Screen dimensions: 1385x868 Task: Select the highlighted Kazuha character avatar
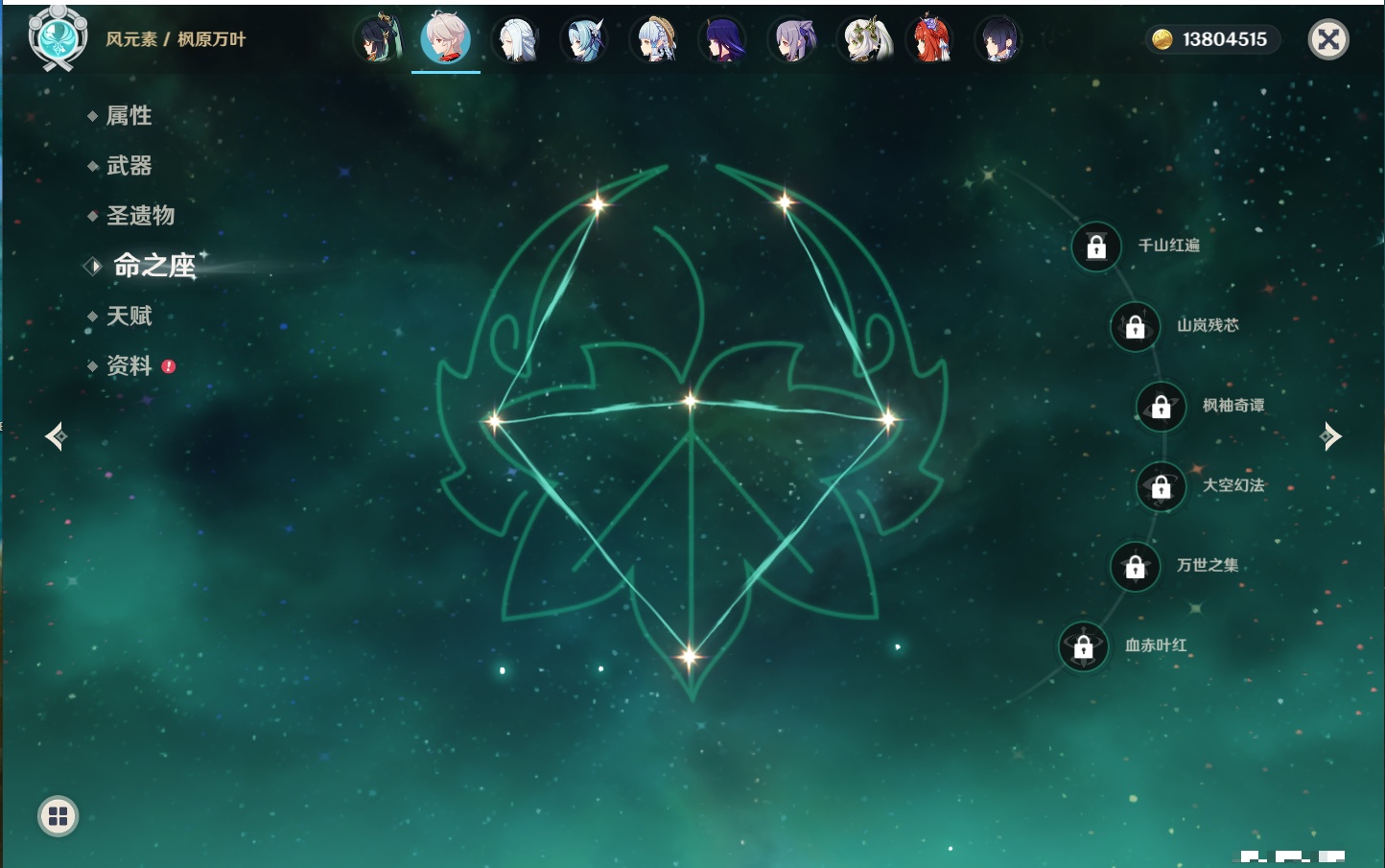[x=446, y=39]
